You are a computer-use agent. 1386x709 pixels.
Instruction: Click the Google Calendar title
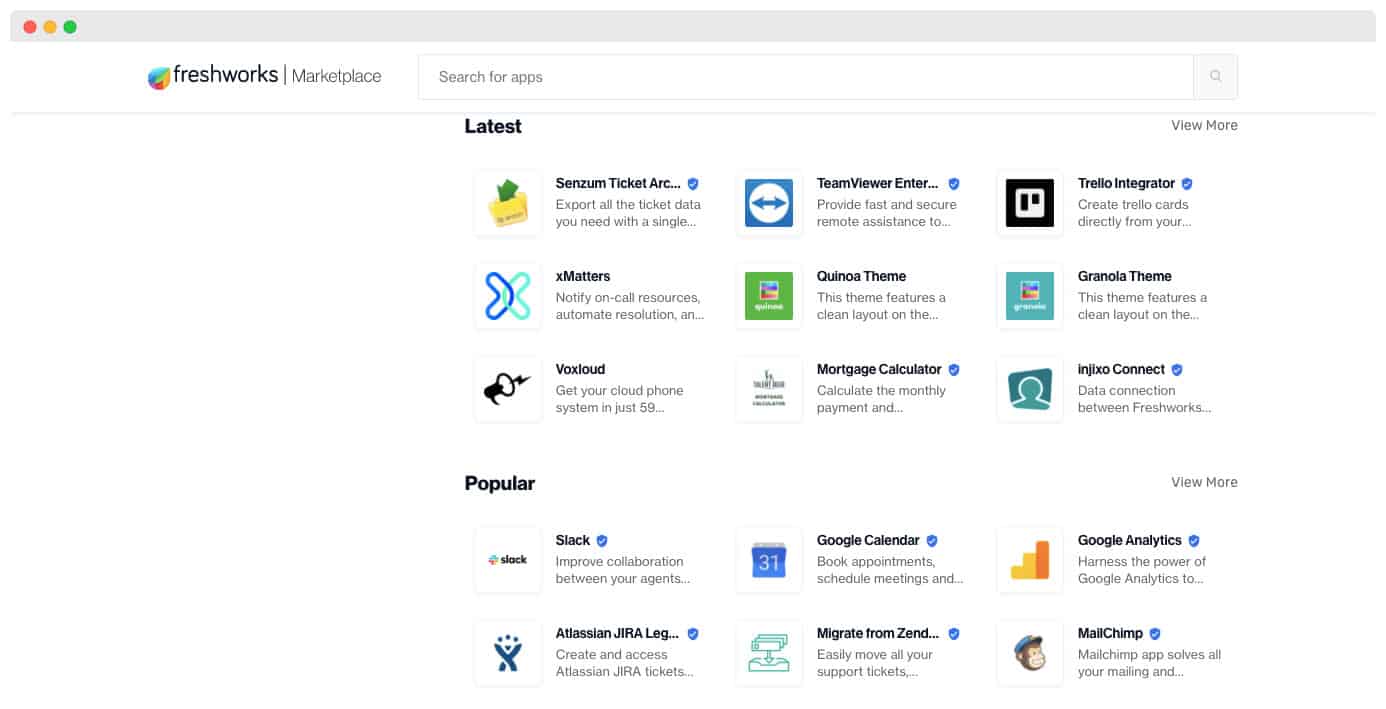point(868,540)
